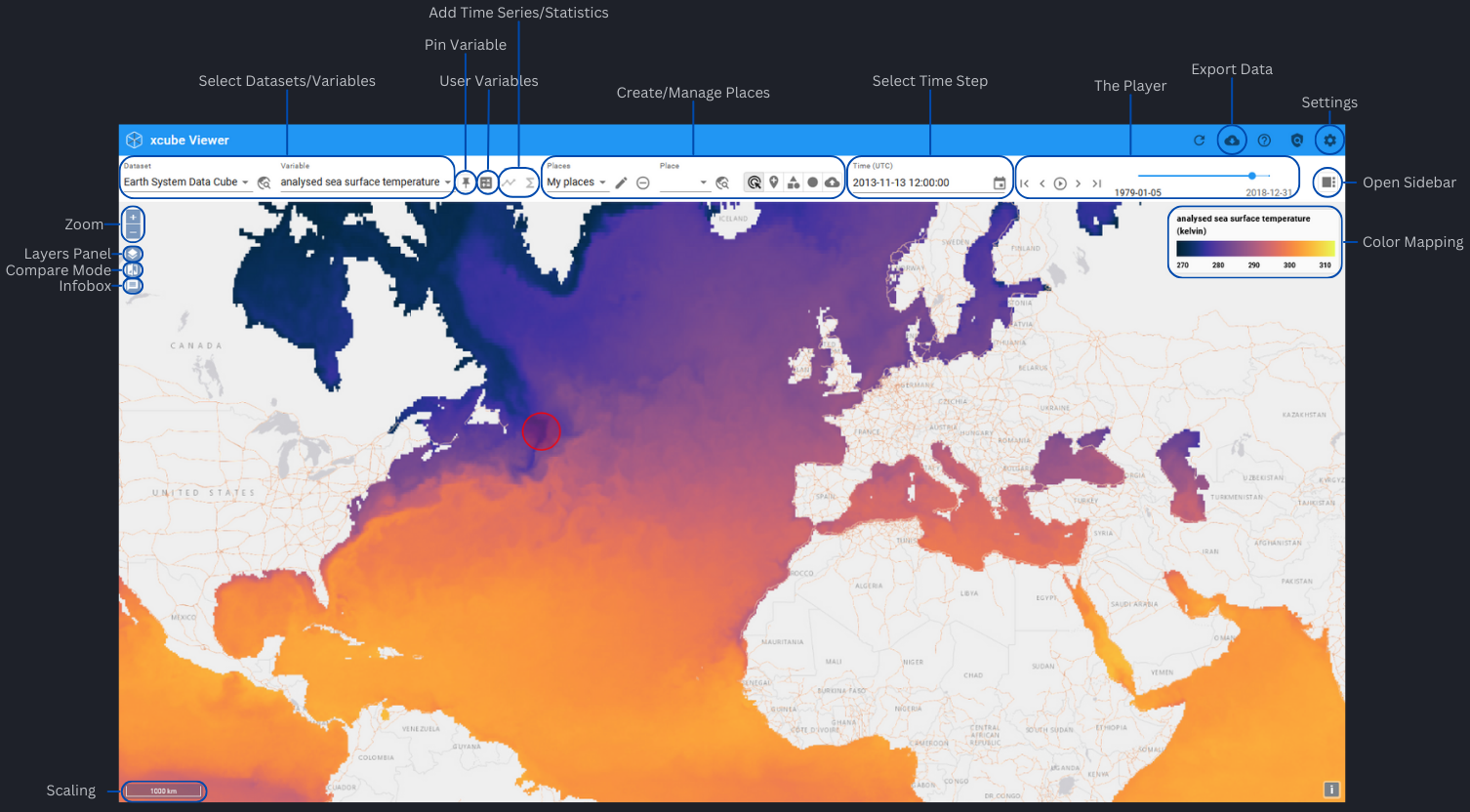The height and width of the screenshot is (812, 1470).
Task: Enable the polygon shapes drawing tool
Action: tap(794, 183)
